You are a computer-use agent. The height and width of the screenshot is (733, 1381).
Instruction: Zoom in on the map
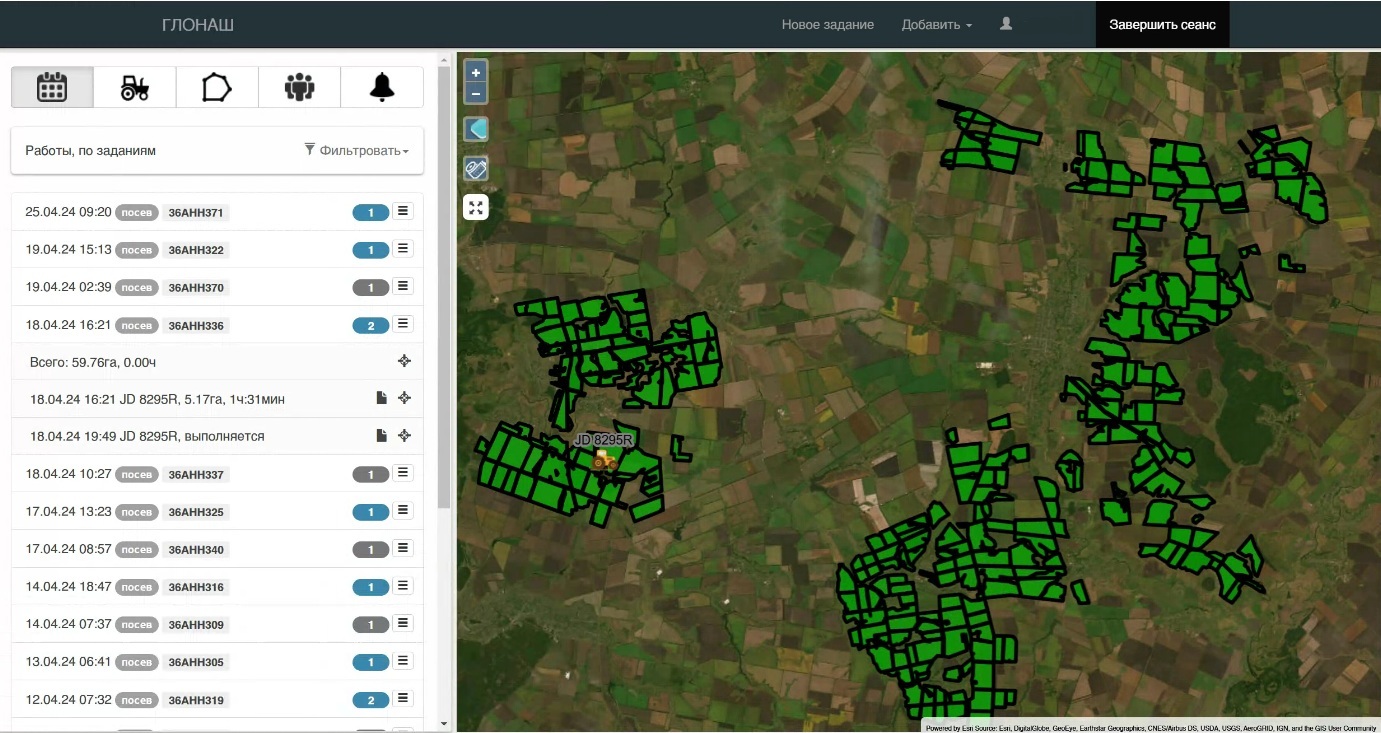coord(476,72)
